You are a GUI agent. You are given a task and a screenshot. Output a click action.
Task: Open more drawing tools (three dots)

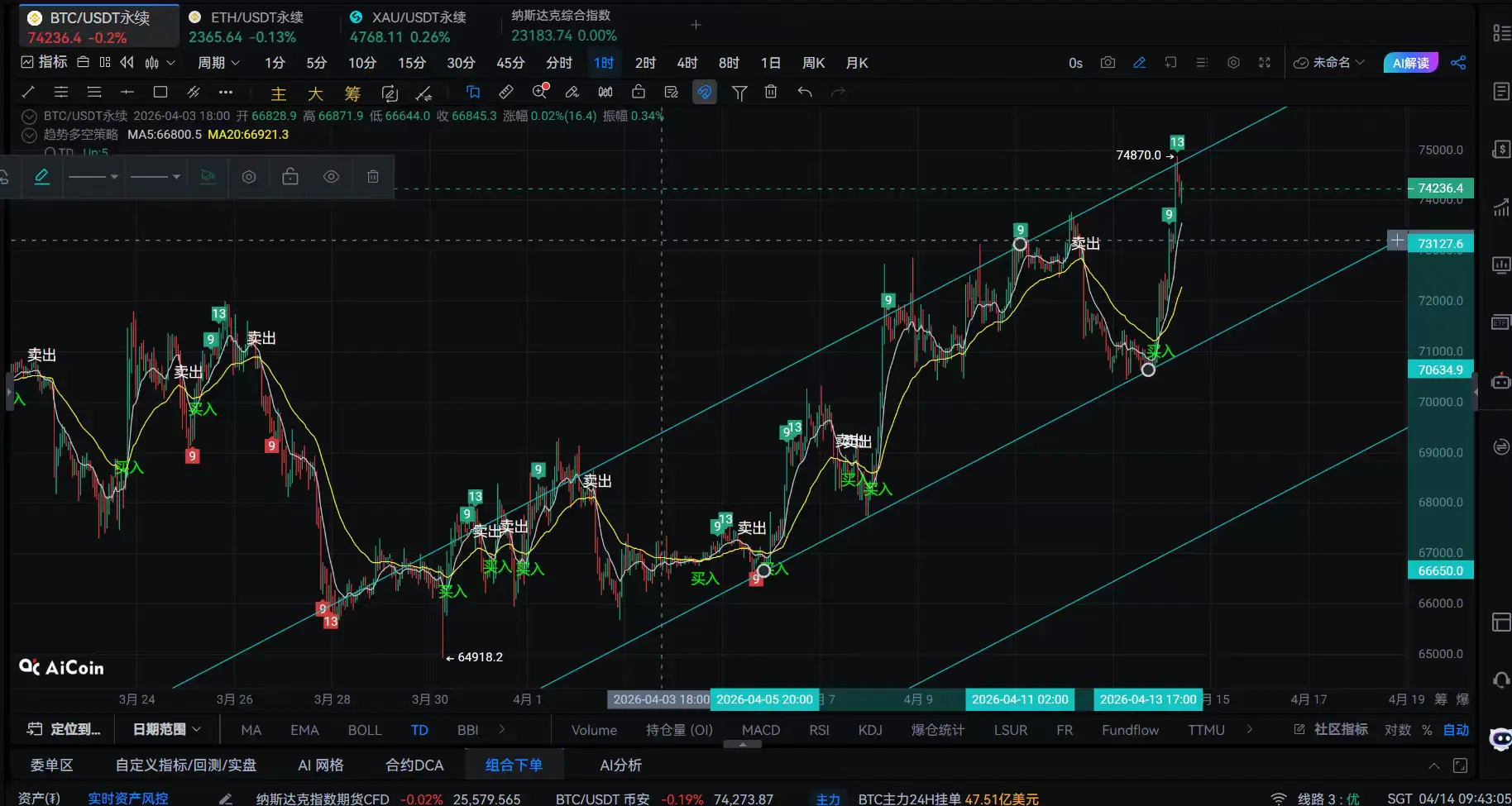pos(226,93)
